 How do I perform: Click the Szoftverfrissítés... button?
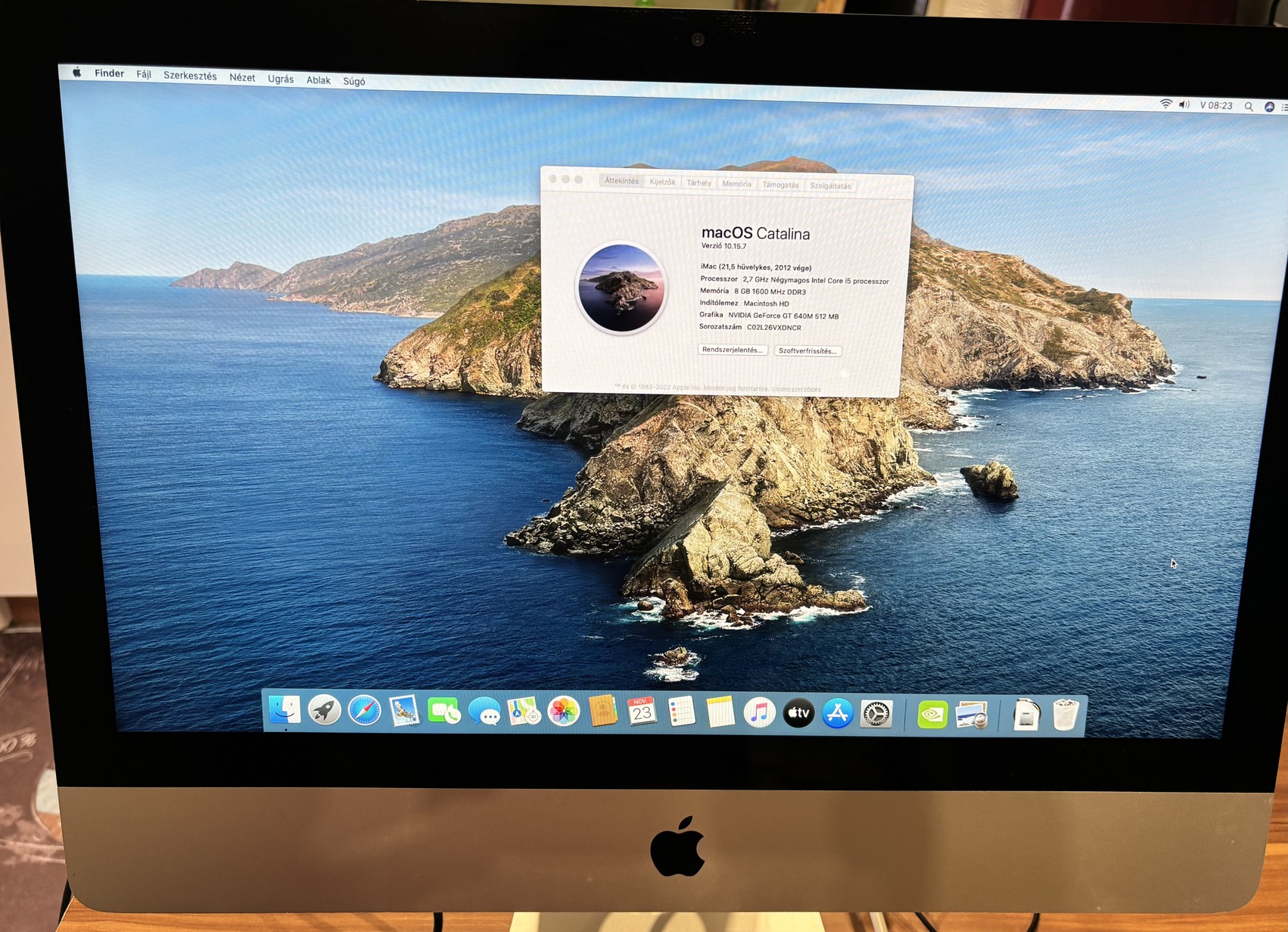pyautogui.click(x=807, y=351)
